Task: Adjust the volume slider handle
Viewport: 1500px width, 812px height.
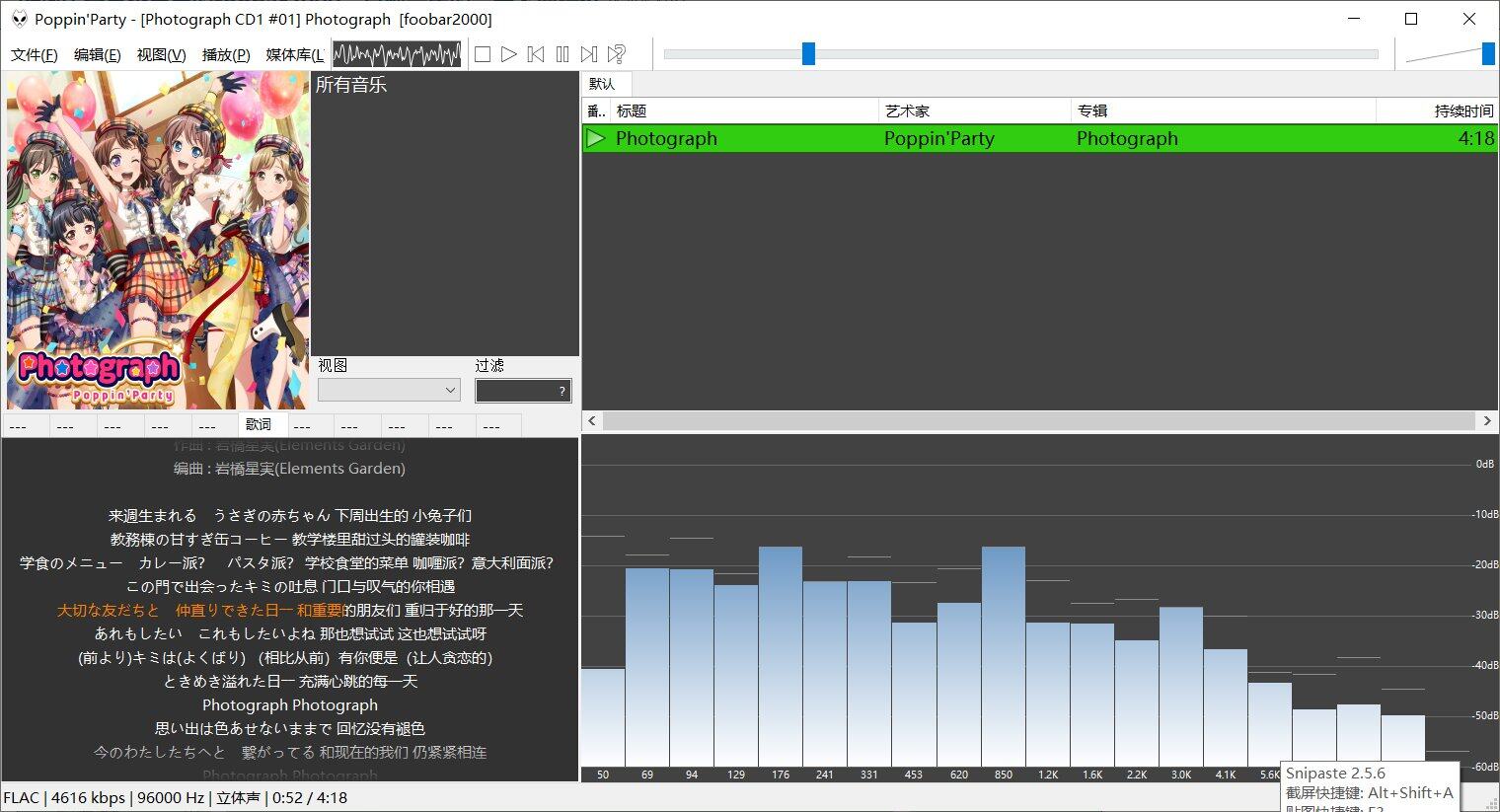Action: pos(1488,54)
